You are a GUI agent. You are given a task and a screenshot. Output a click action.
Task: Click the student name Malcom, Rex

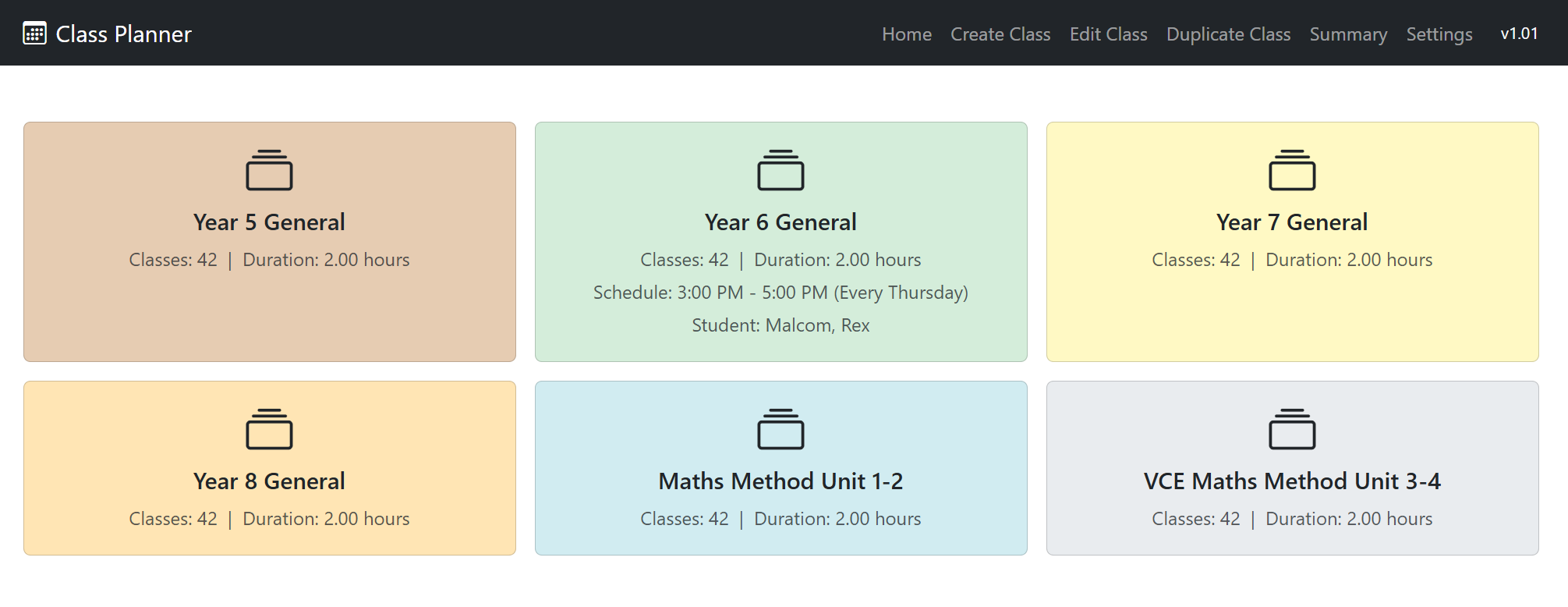tap(780, 325)
